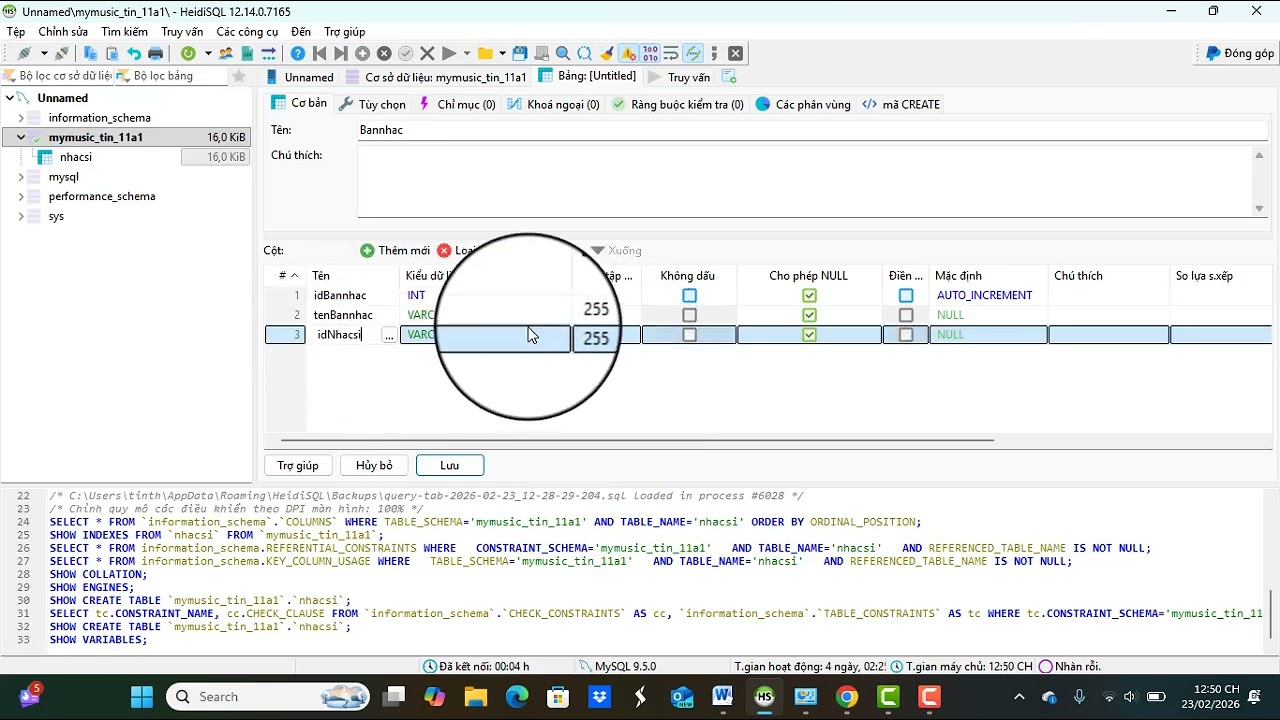This screenshot has height=720, width=1280.
Task: Click the Lưu button
Action: pyautogui.click(x=449, y=465)
